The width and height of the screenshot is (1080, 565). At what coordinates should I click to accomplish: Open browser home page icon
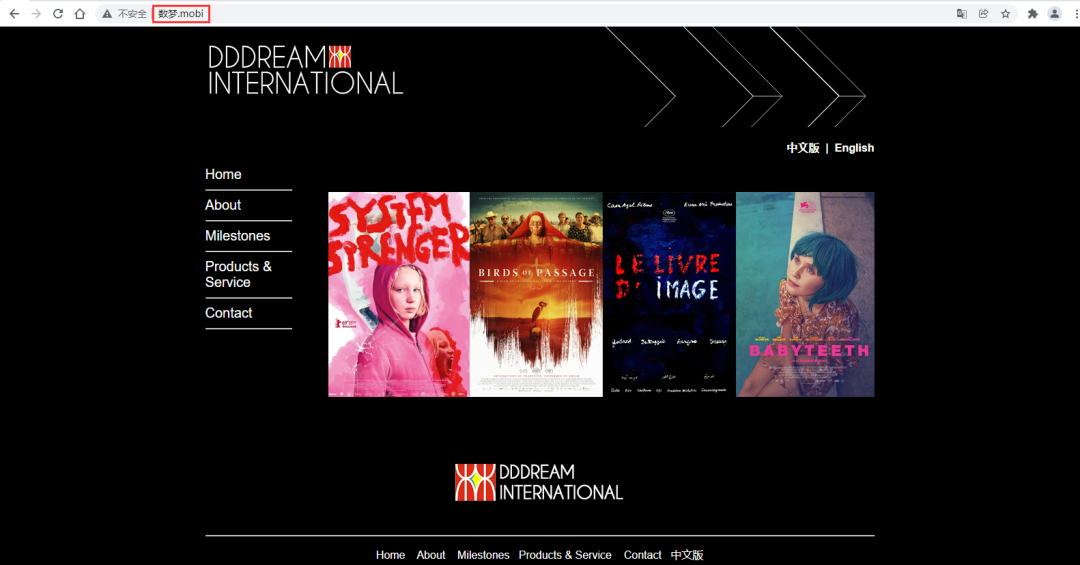click(x=80, y=14)
